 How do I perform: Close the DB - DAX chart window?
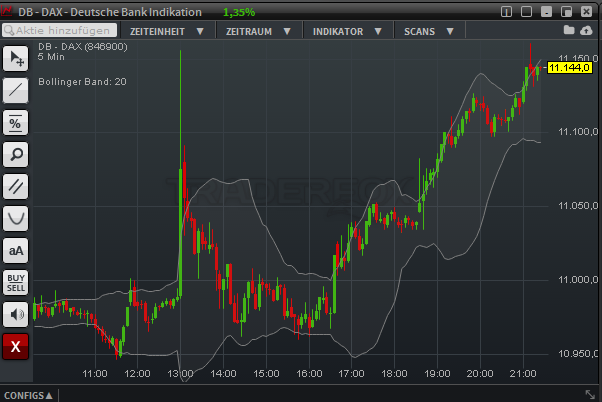(586, 12)
